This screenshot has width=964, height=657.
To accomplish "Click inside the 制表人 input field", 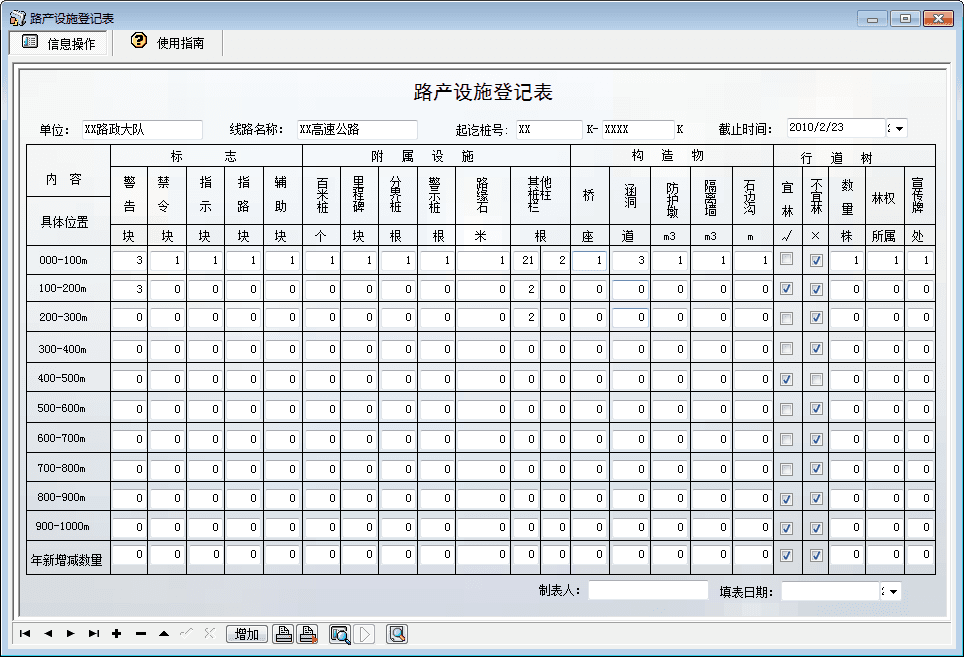I will pos(648,590).
